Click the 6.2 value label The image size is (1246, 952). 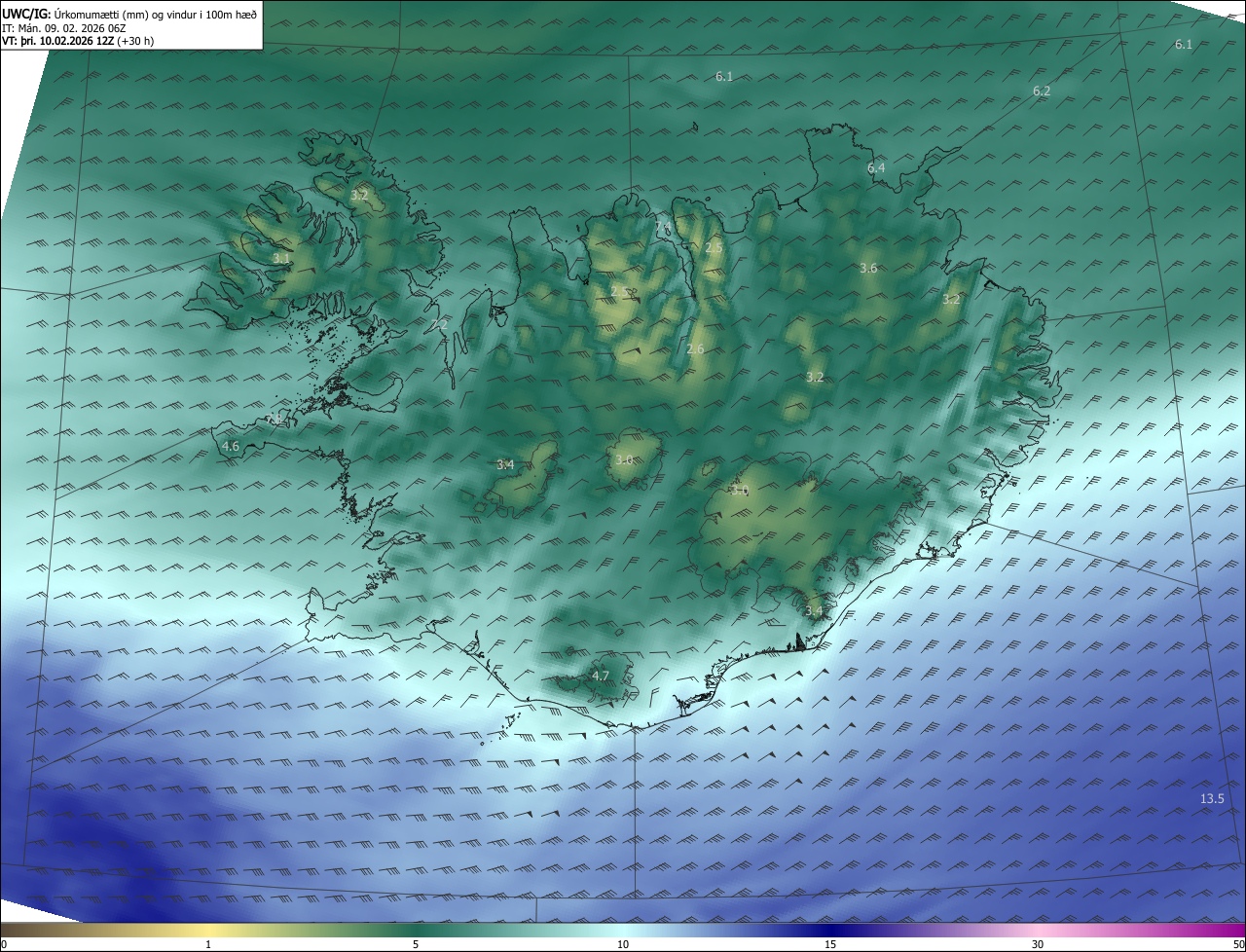pos(1042,91)
